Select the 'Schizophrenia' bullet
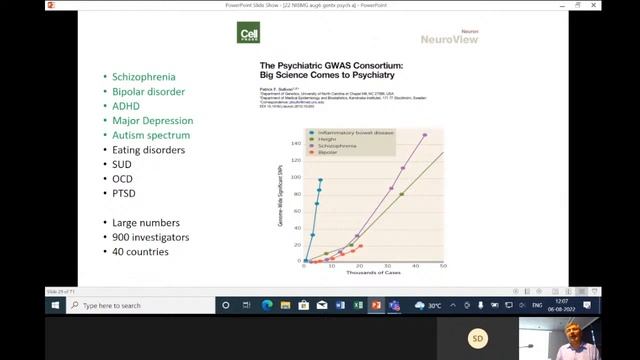This screenshot has width=640, height=360. tap(144, 77)
